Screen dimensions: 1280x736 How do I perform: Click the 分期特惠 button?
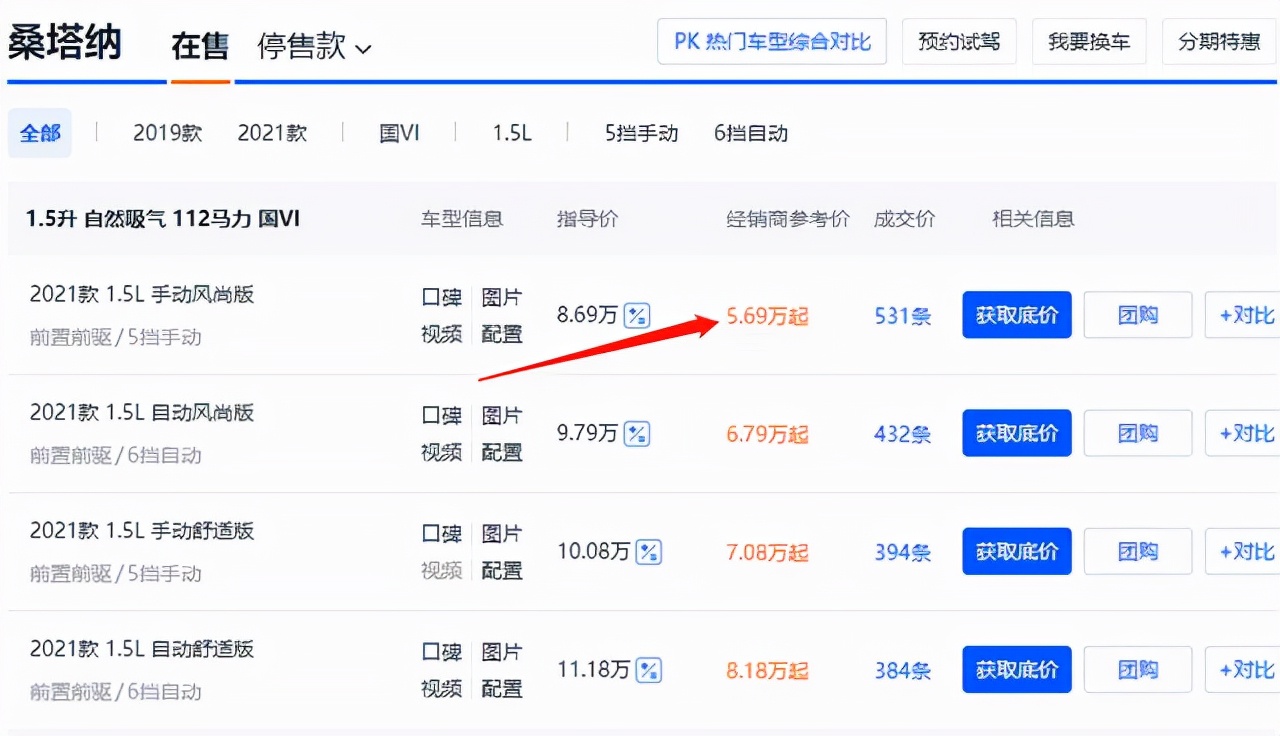pos(1219,42)
